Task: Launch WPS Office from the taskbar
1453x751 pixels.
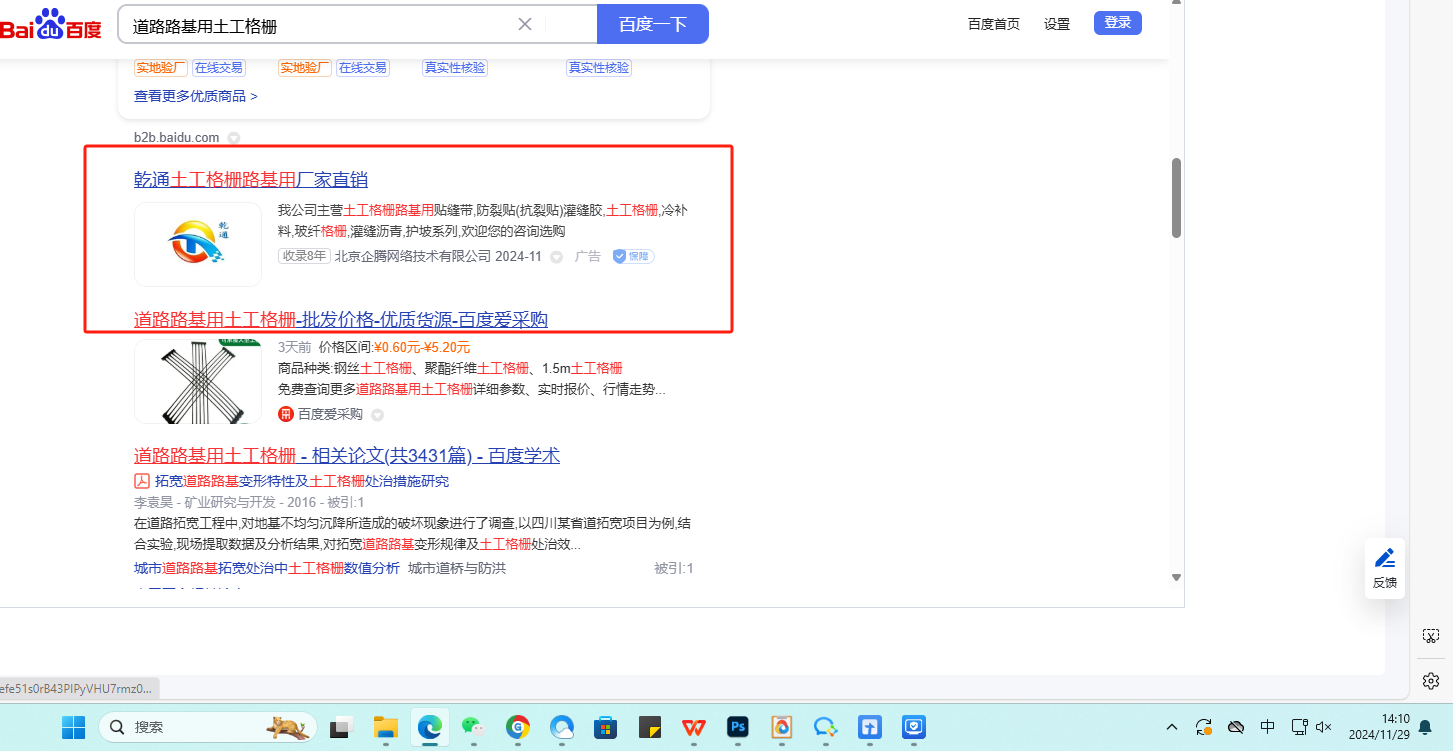Action: click(694, 727)
